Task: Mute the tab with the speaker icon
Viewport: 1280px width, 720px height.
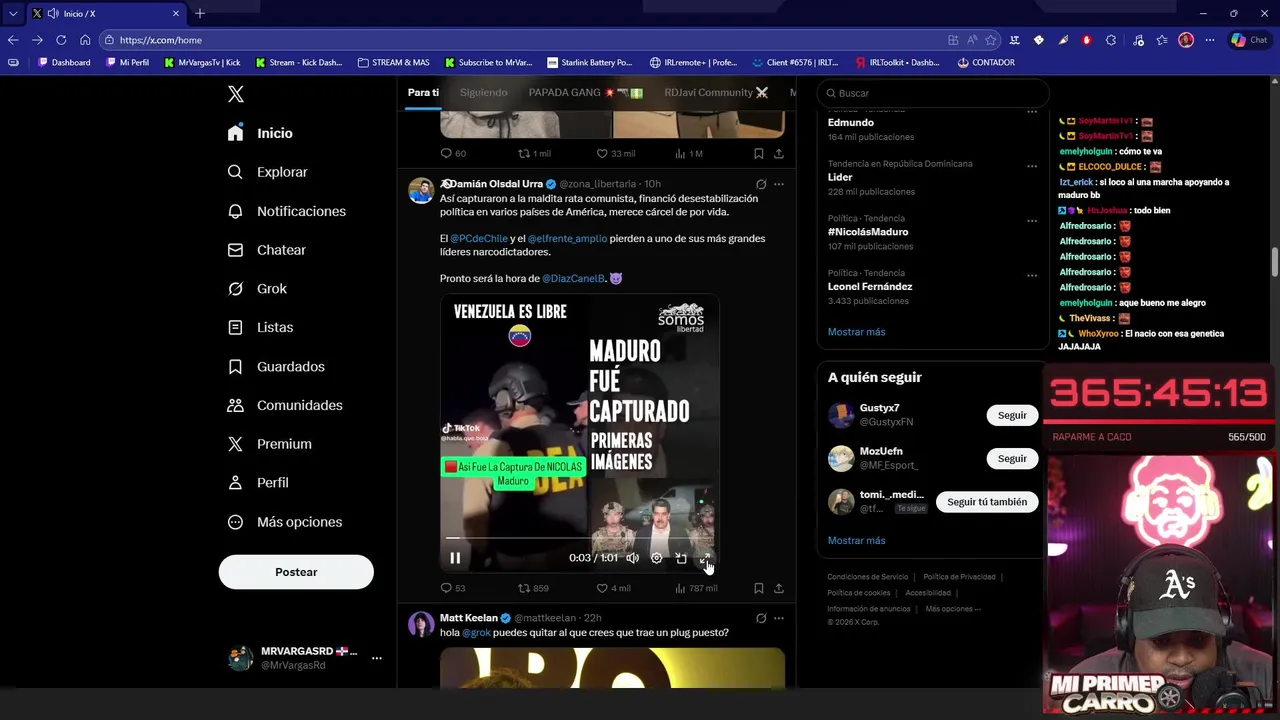Action: pos(52,13)
